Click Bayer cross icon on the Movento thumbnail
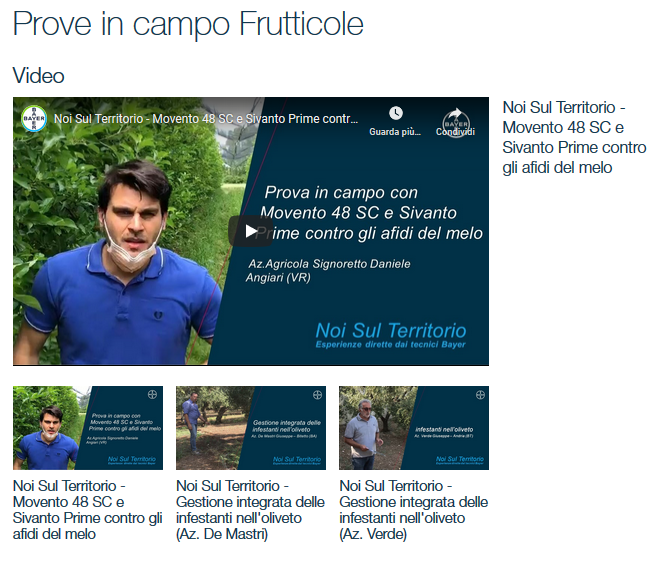 click(x=152, y=395)
